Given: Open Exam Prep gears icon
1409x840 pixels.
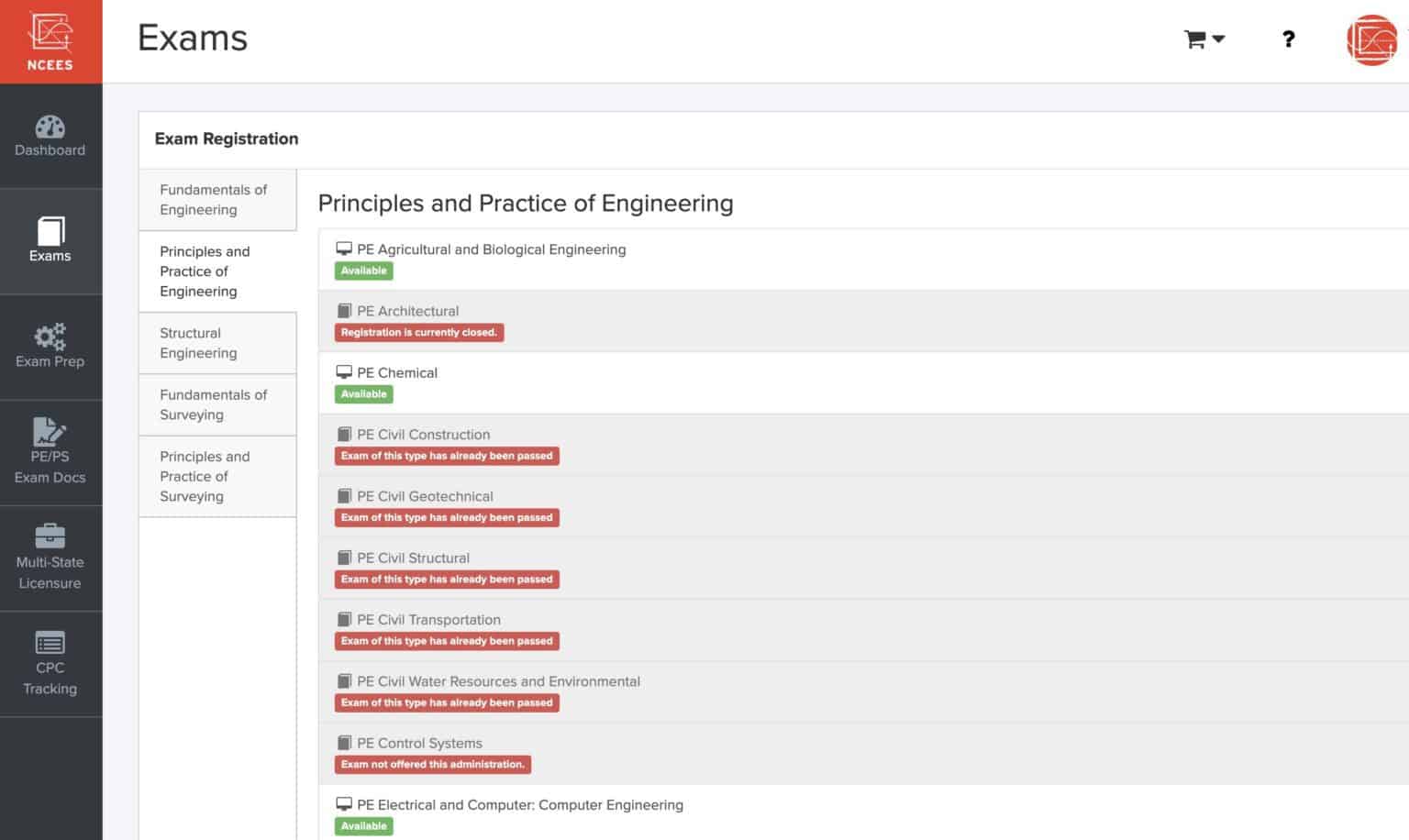Looking at the screenshot, I should [x=50, y=337].
